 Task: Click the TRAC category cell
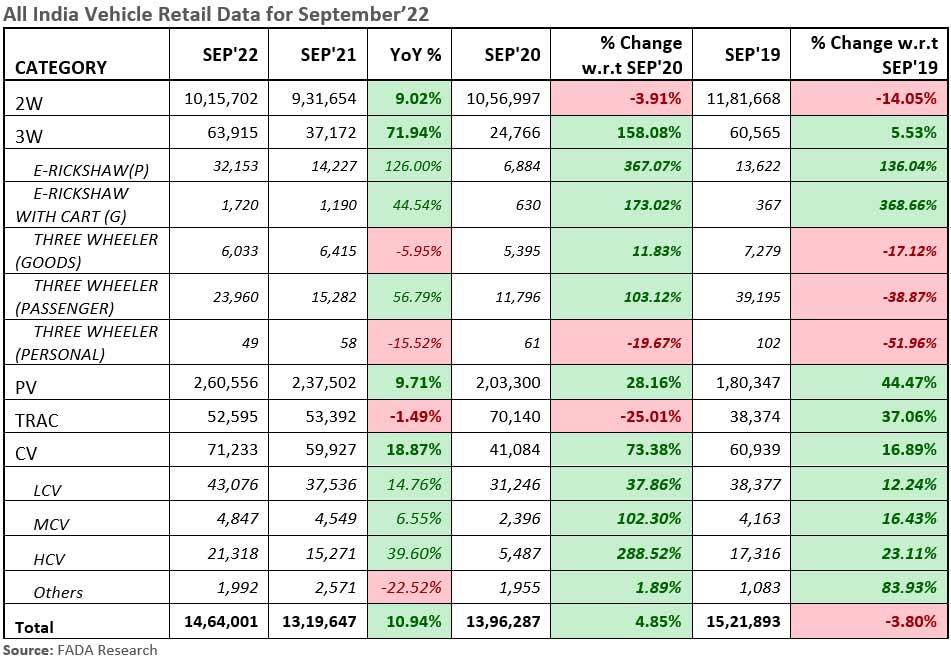(39, 420)
